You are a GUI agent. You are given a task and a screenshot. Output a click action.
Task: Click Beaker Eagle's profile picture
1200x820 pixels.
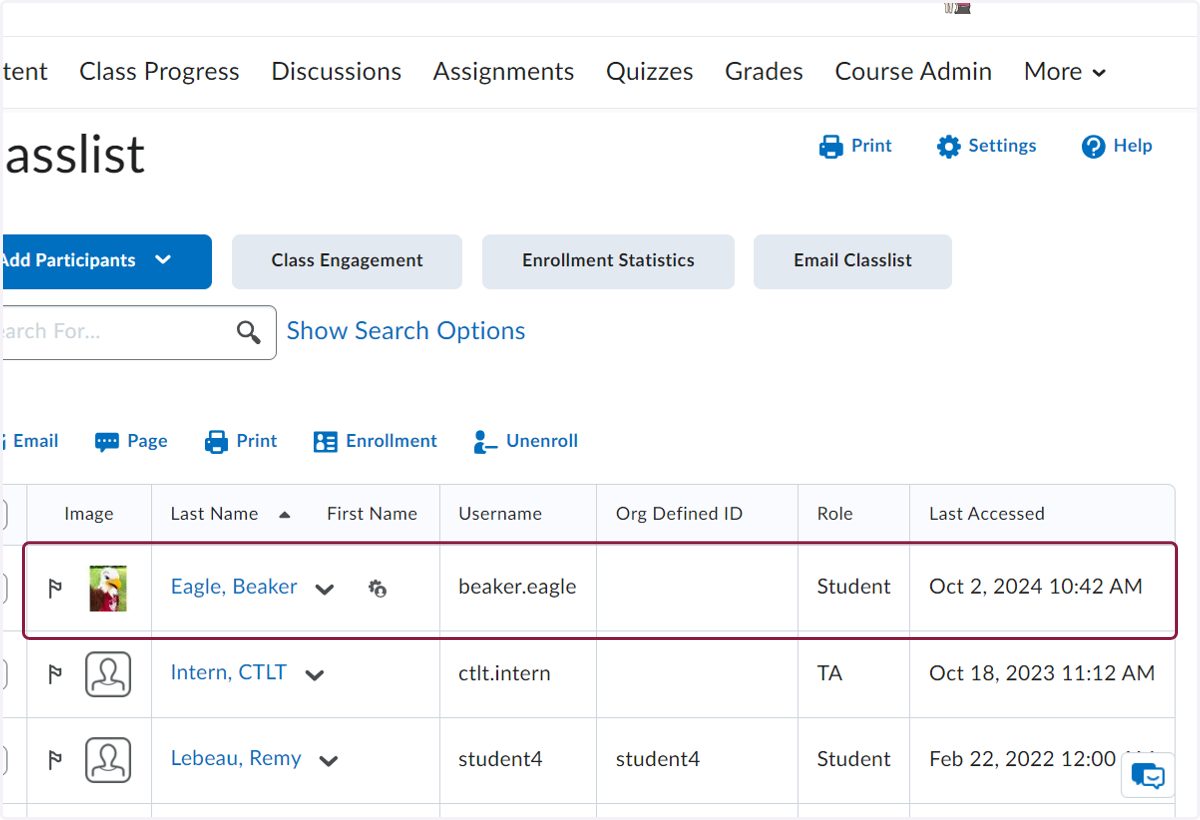coord(108,588)
